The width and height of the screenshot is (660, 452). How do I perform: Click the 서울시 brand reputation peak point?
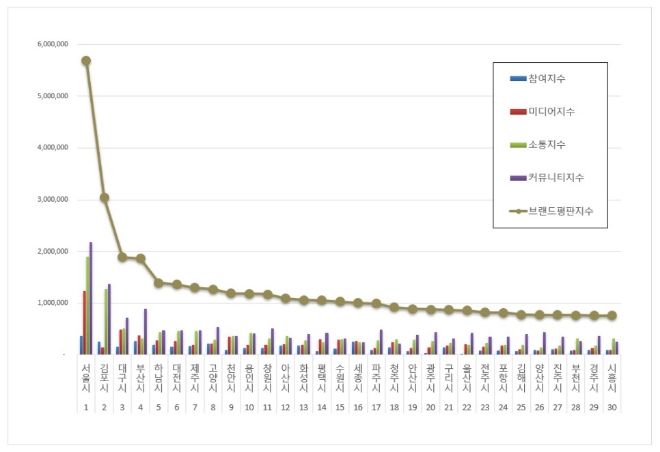pyautogui.click(x=86, y=60)
